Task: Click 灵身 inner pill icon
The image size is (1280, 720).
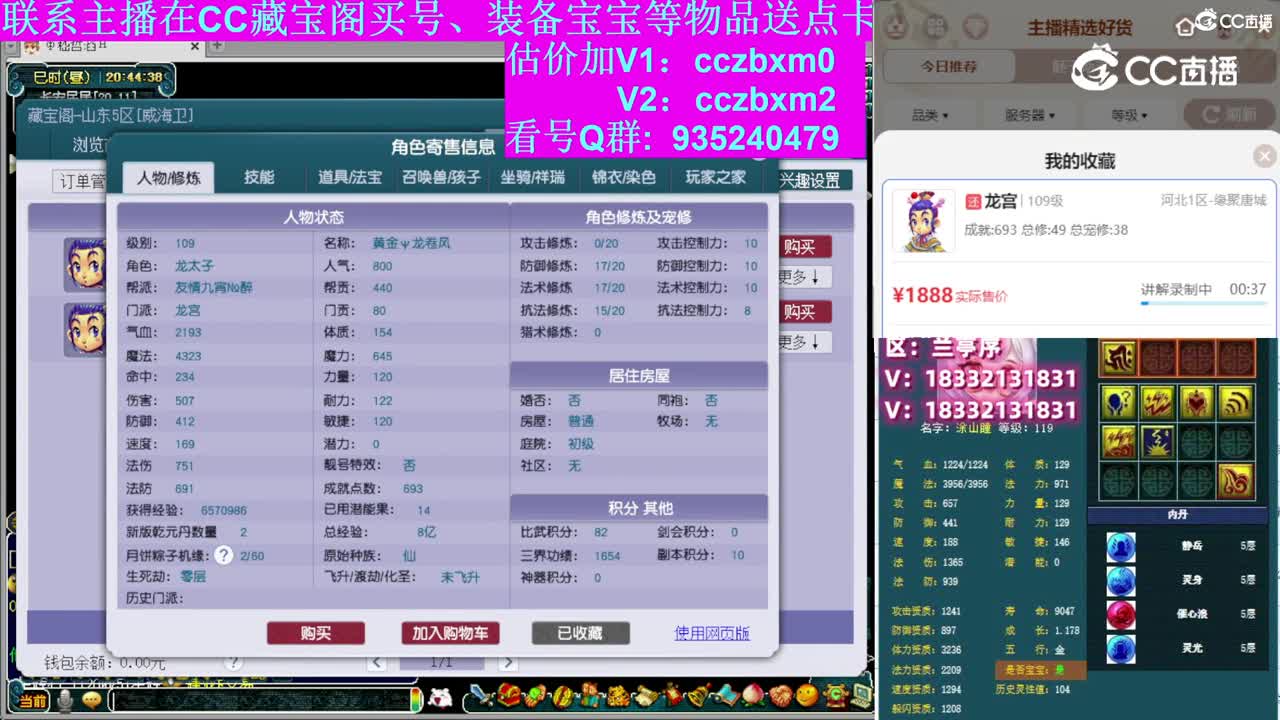Action: pos(1121,581)
